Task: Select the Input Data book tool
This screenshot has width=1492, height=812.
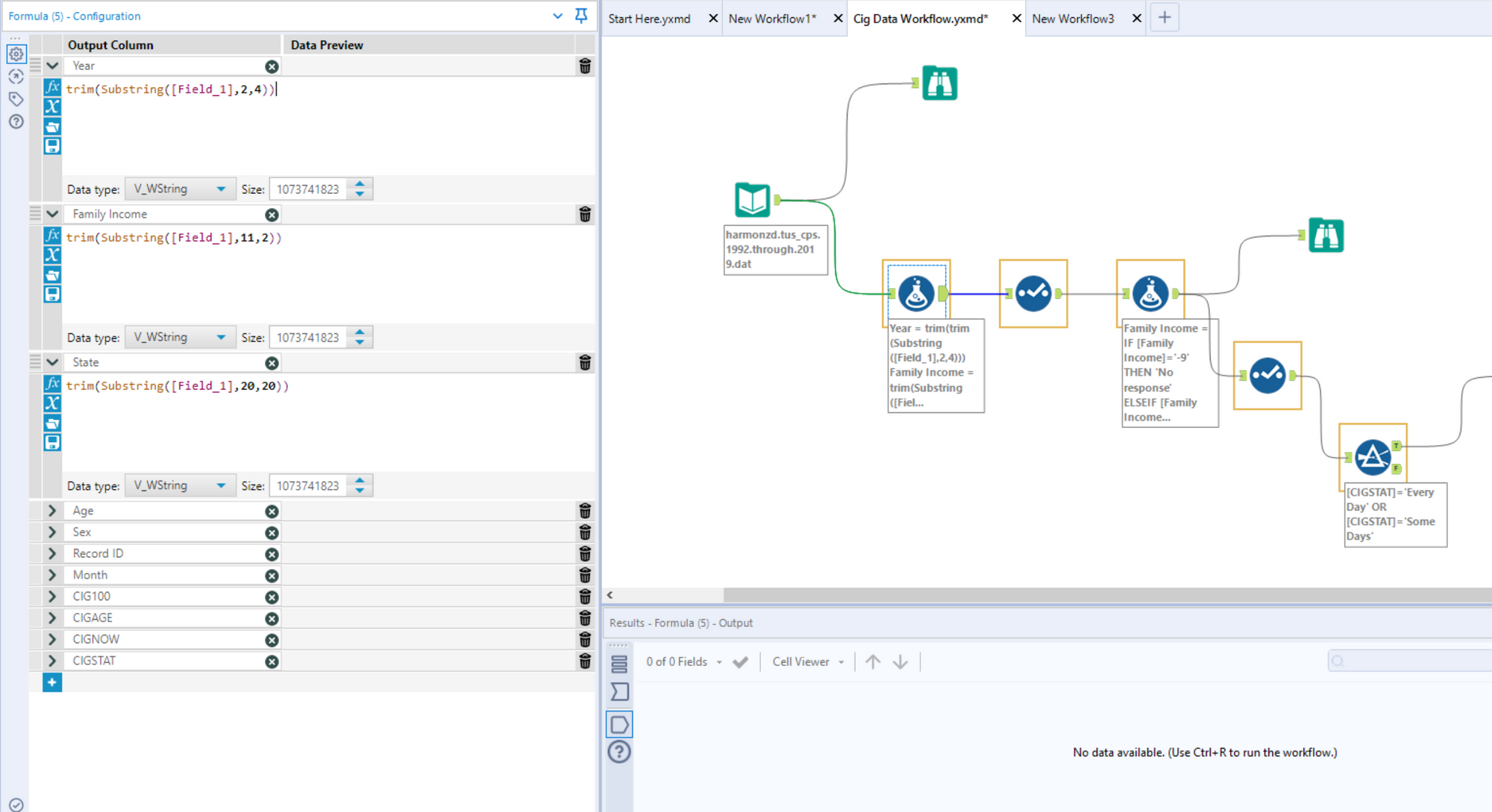Action: click(752, 199)
